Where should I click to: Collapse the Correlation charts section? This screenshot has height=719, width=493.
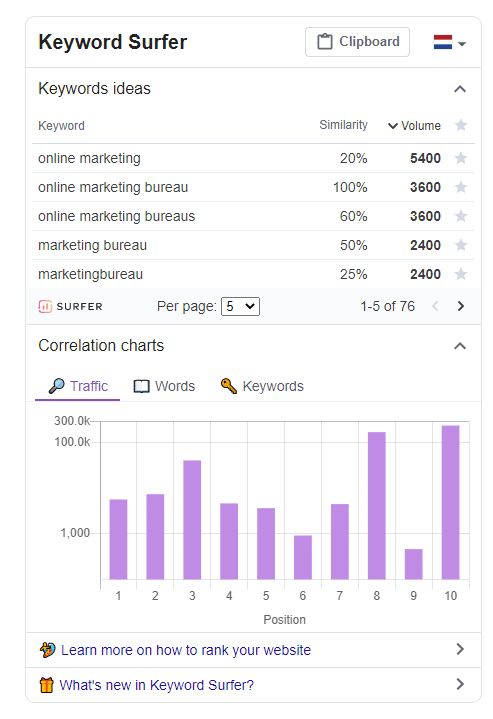[x=460, y=346]
